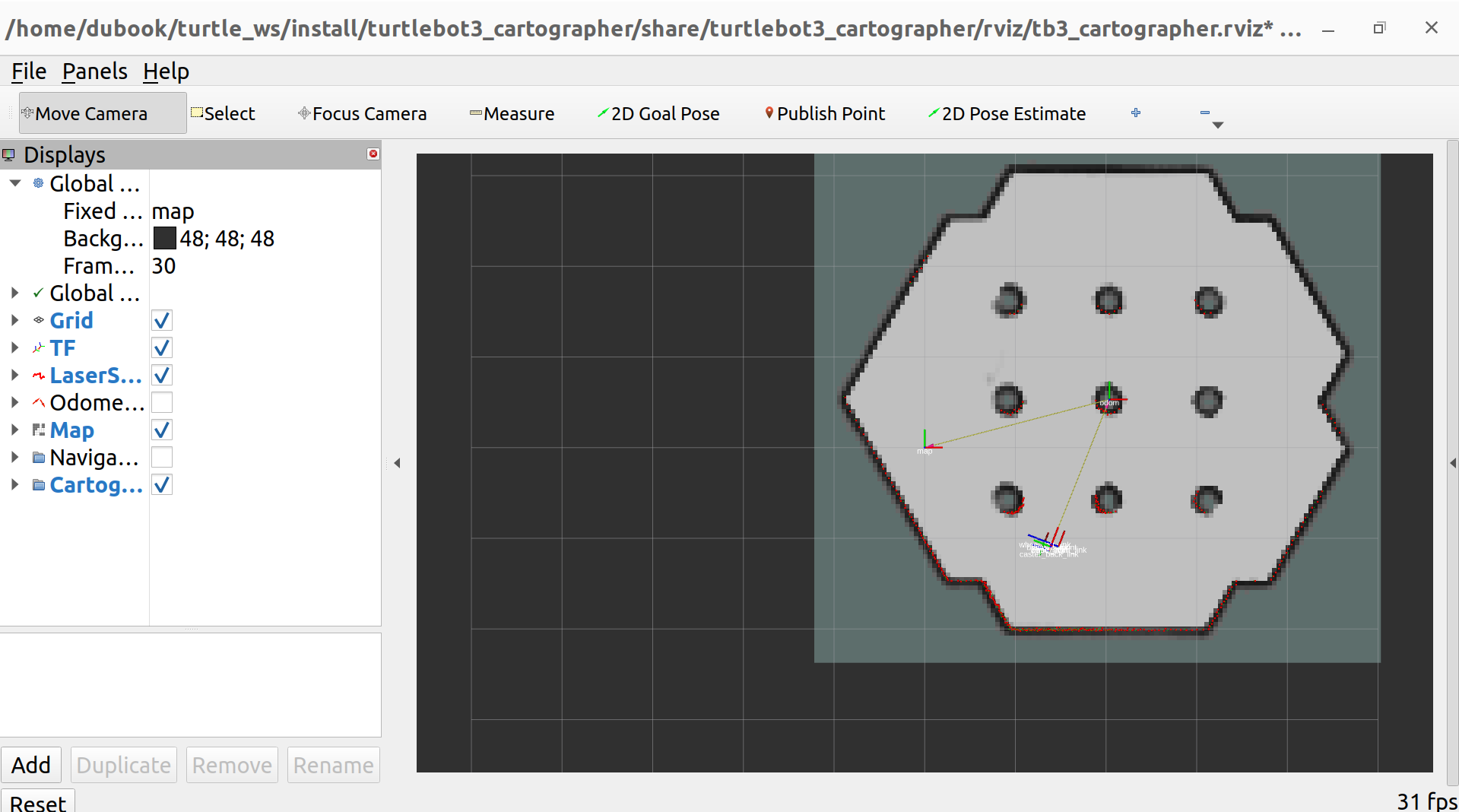
Task: Click the Remove button
Action: pyautogui.click(x=232, y=765)
